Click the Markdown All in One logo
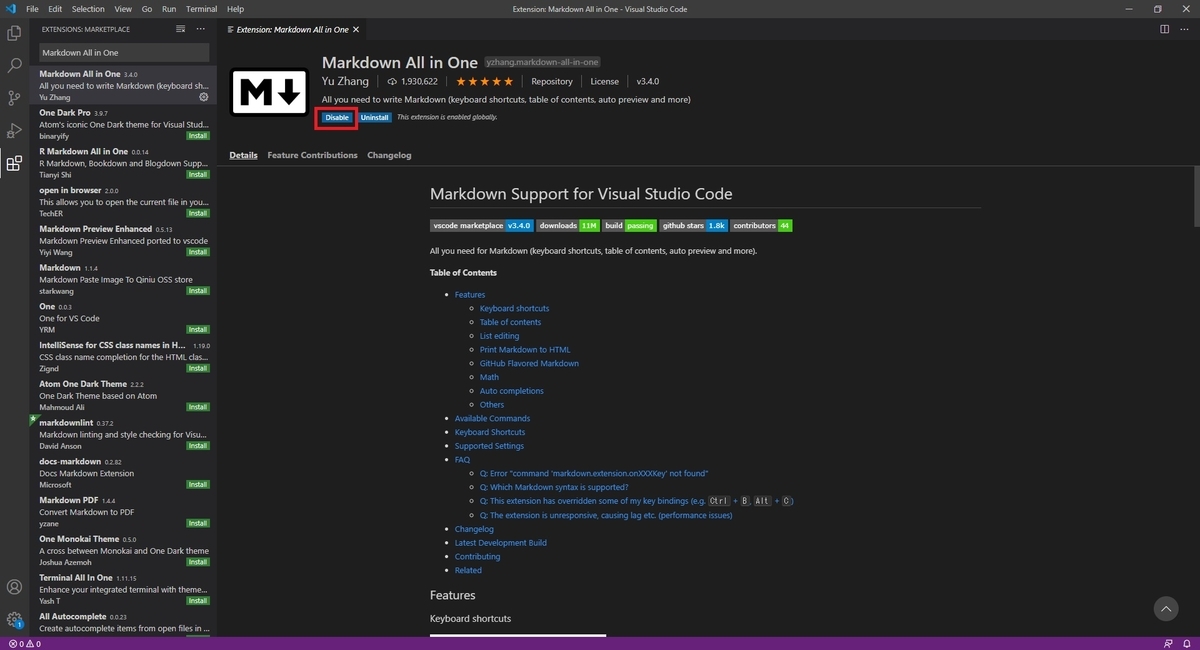1200x650 pixels. click(x=269, y=93)
